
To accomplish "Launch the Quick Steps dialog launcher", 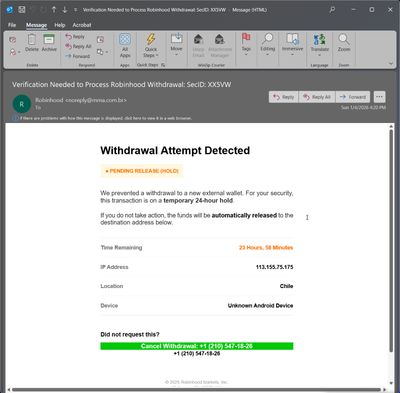I will click(163, 65).
